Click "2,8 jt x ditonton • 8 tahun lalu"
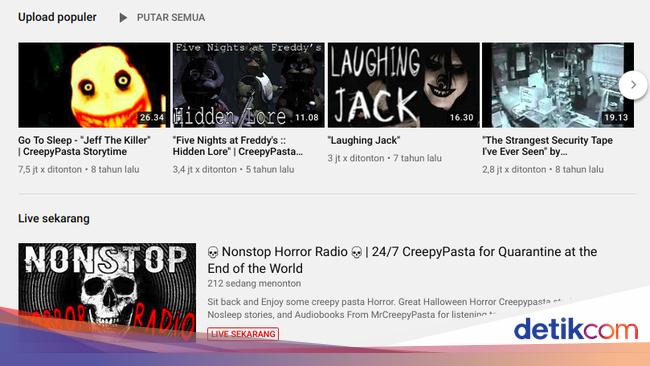Screen dimensions: 650x366 (543, 170)
